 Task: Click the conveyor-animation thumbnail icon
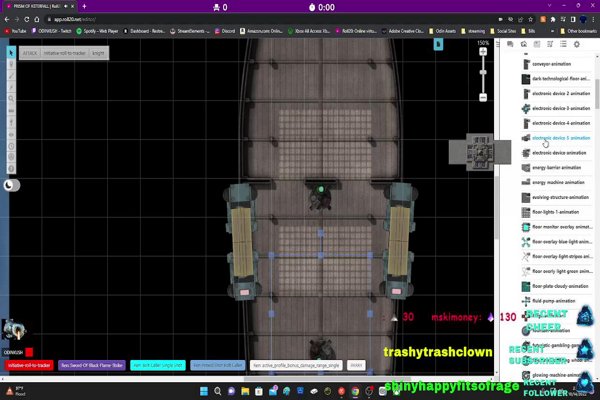526,64
